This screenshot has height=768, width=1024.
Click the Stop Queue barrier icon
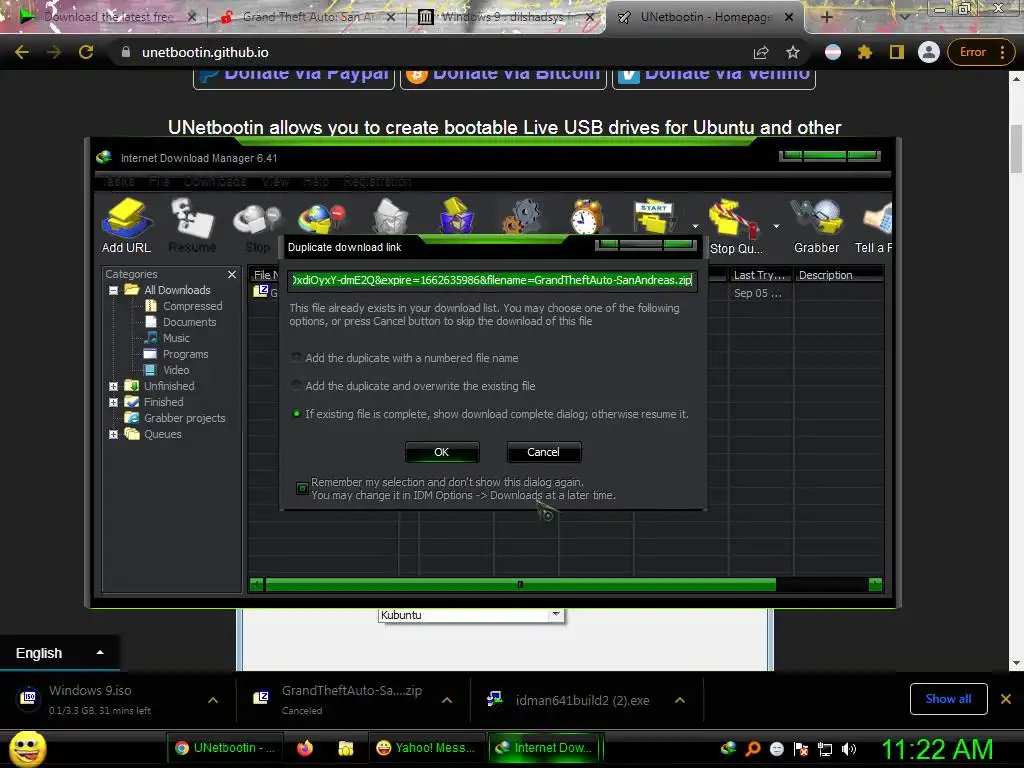click(735, 225)
